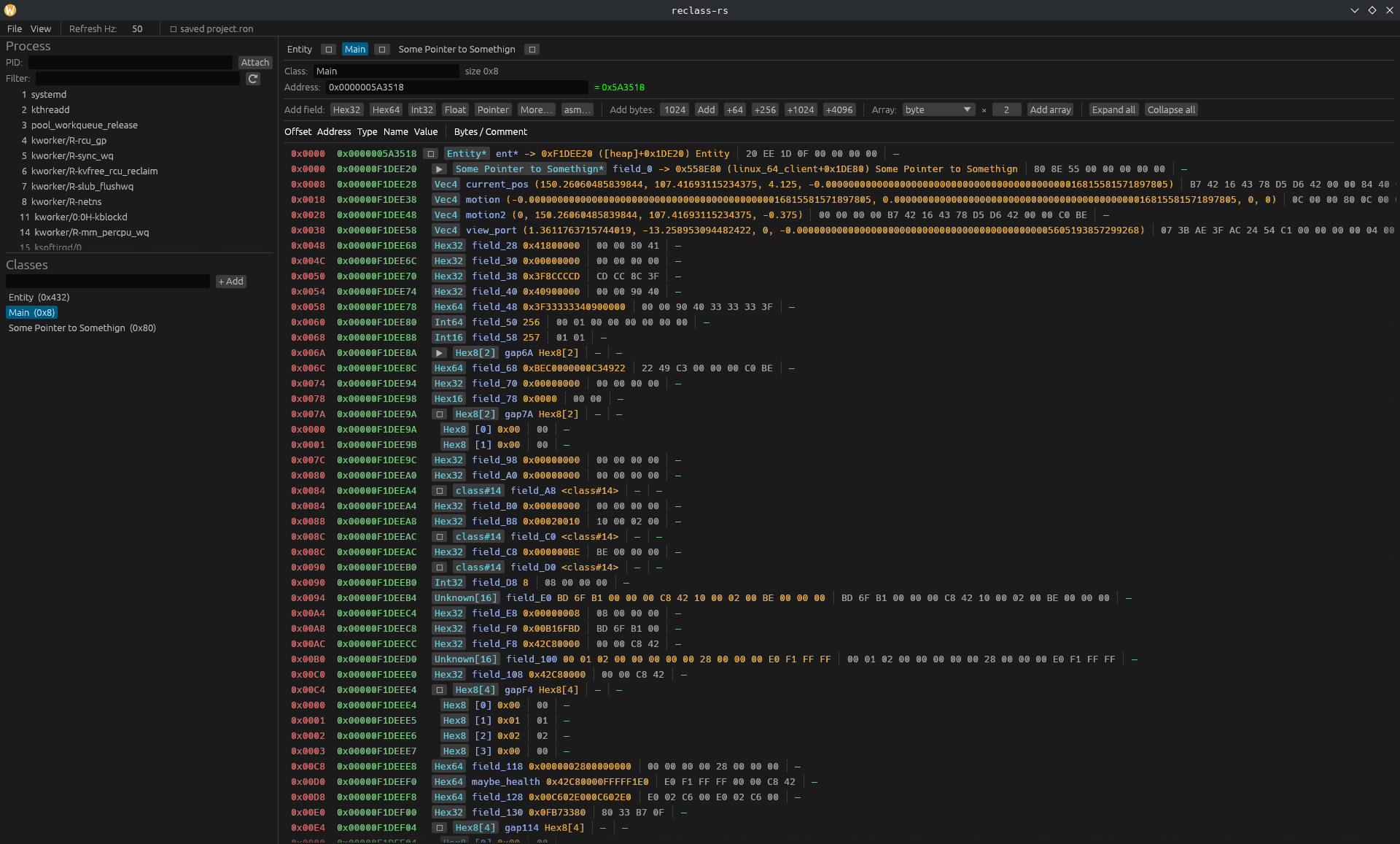Open the View menu
1400x844 pixels.
41,29
